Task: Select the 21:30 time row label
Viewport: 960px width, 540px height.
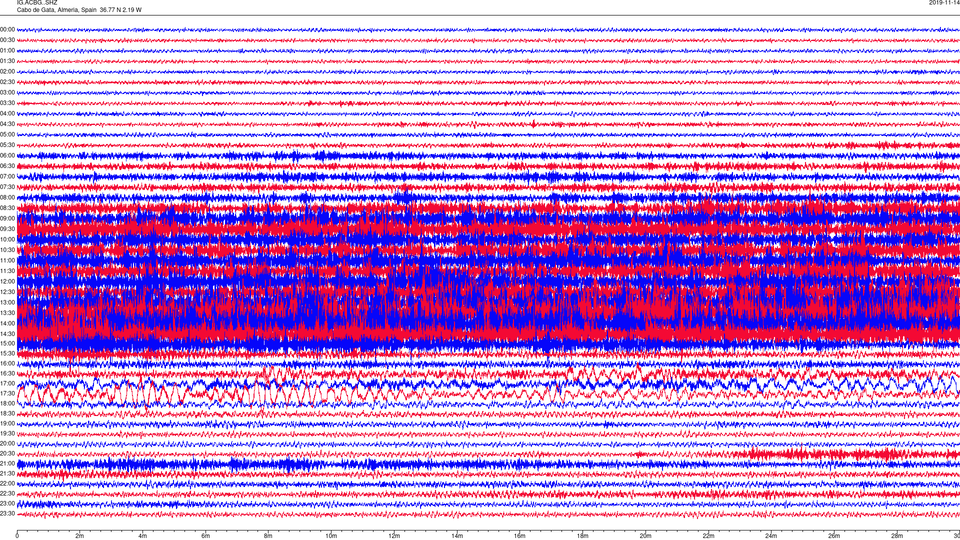Action: [7, 473]
